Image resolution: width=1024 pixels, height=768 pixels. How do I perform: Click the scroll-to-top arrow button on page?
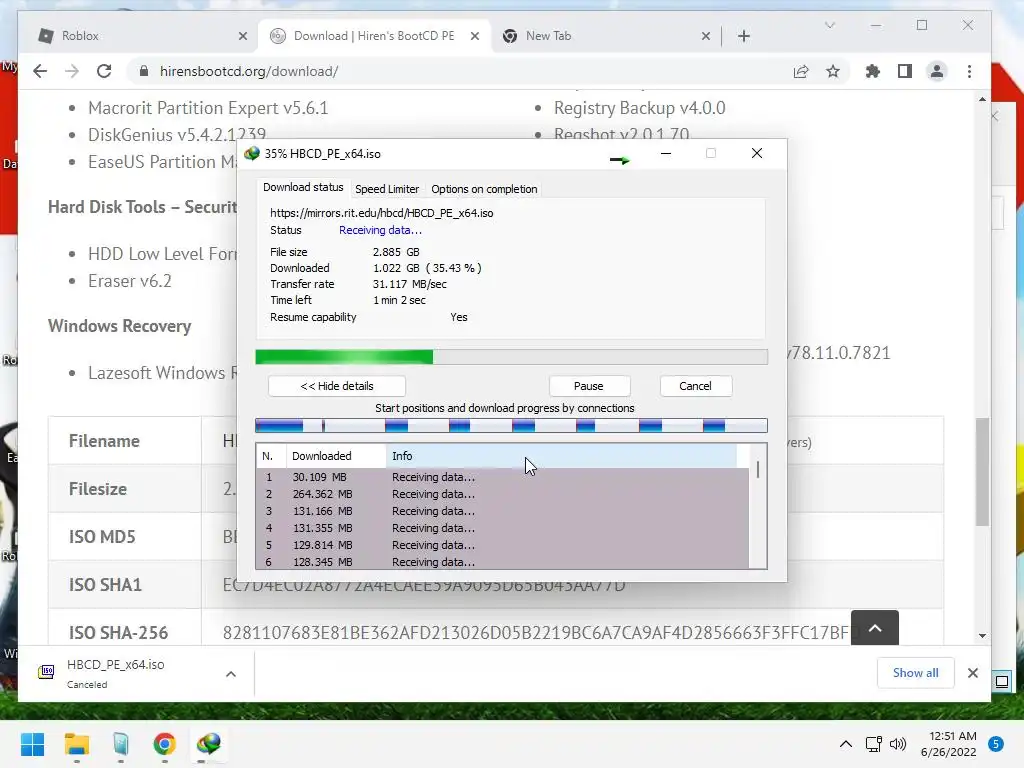pyautogui.click(x=874, y=628)
